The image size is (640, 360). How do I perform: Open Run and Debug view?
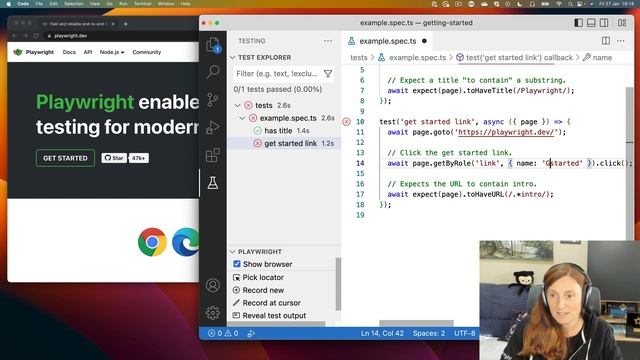(213, 127)
